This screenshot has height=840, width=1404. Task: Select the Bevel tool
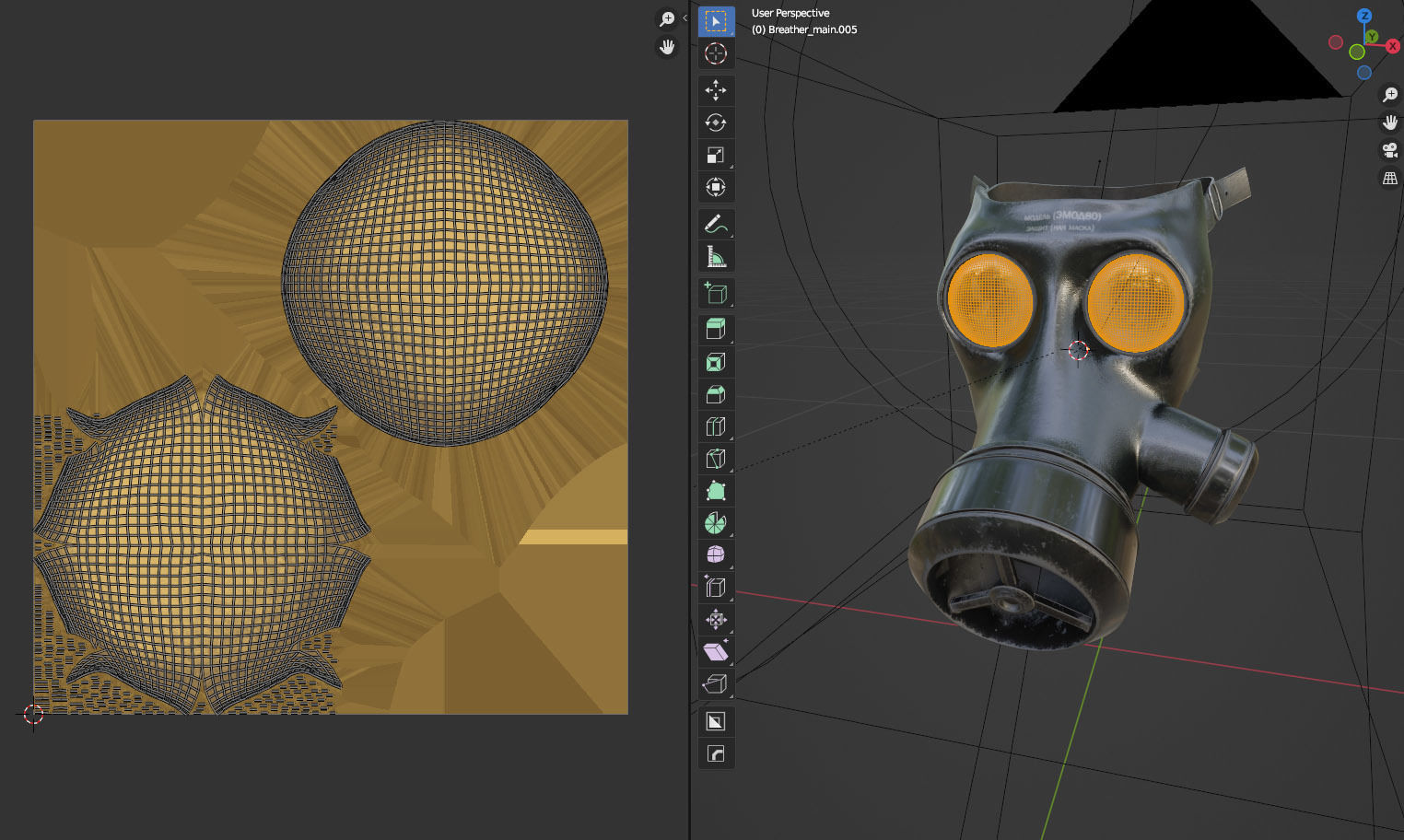(x=716, y=394)
